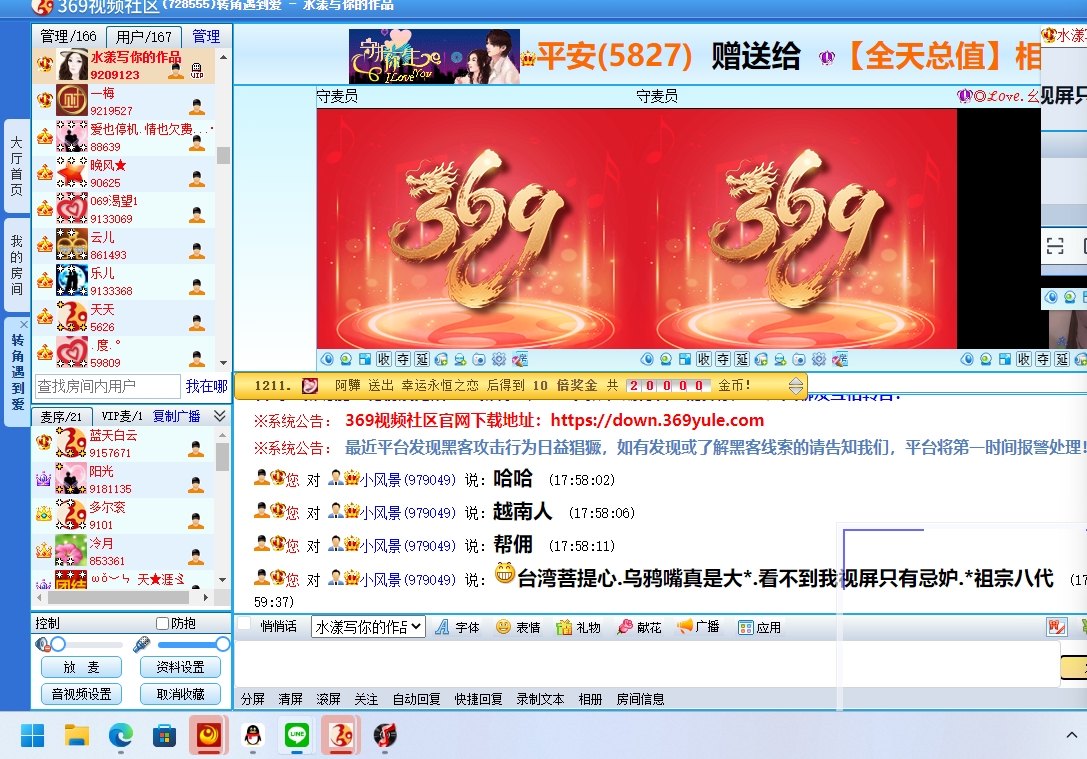Click the up/down arrows on gift notification bar
This screenshot has width=1087, height=759.
click(x=796, y=385)
